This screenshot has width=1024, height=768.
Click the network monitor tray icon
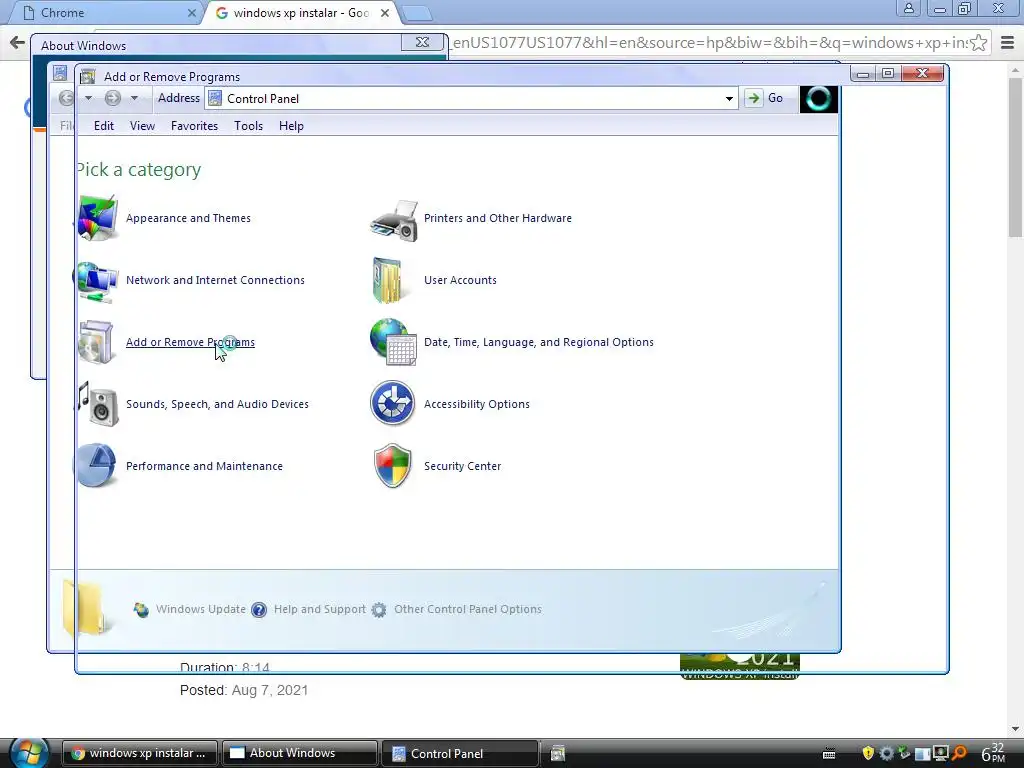[x=940, y=753]
